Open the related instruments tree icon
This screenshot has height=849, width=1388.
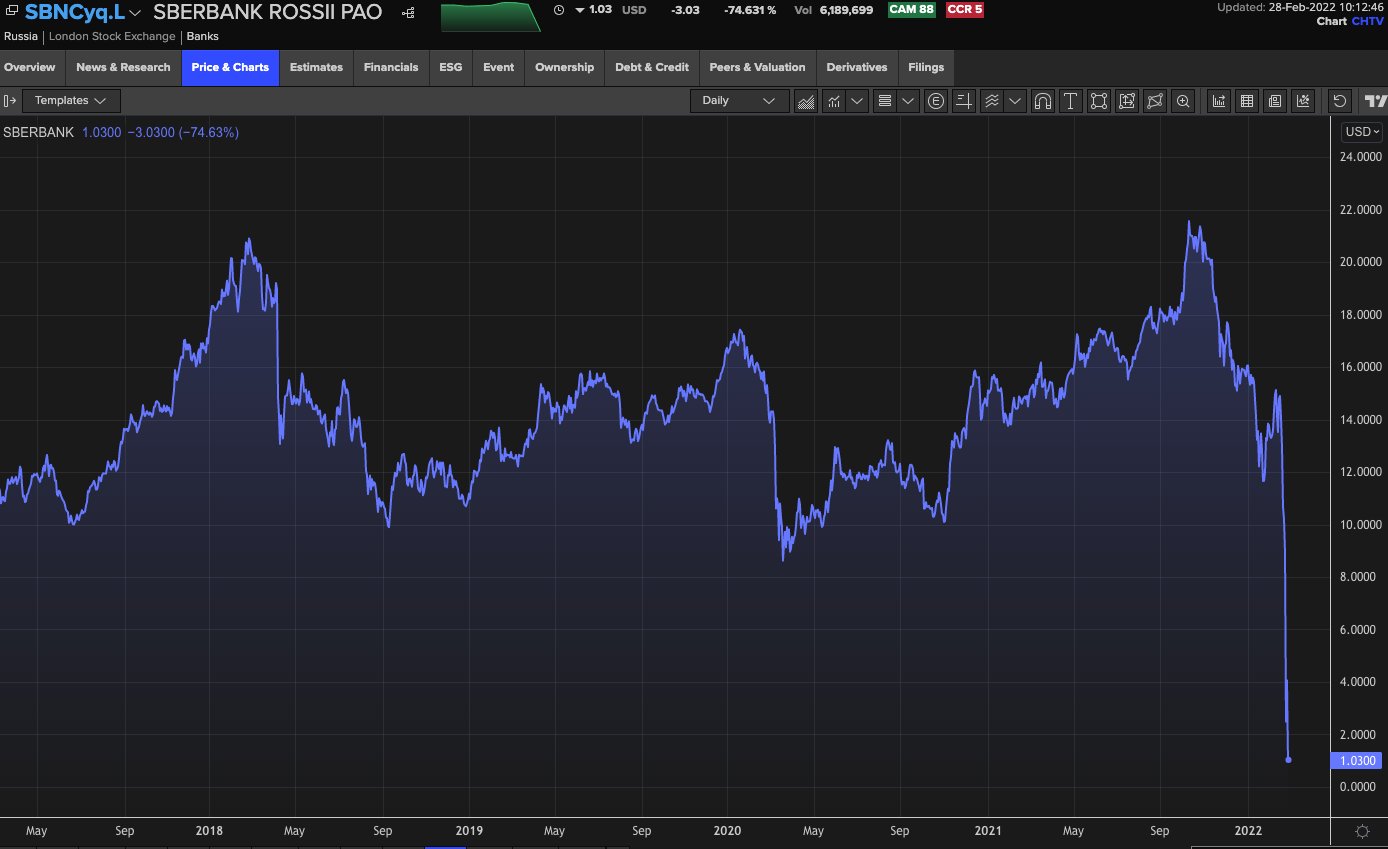[x=407, y=13]
